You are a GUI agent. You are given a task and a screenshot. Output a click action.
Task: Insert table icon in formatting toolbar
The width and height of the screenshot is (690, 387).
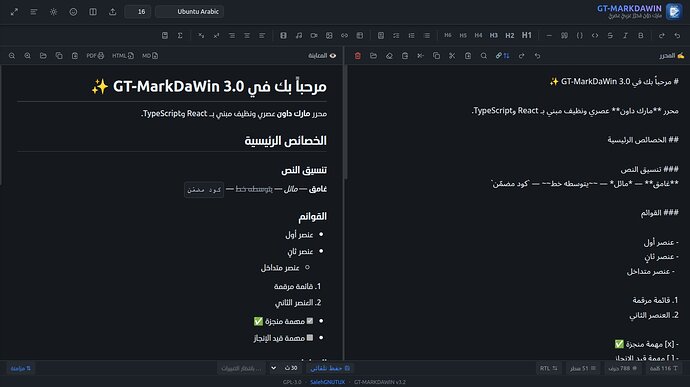(x=360, y=35)
